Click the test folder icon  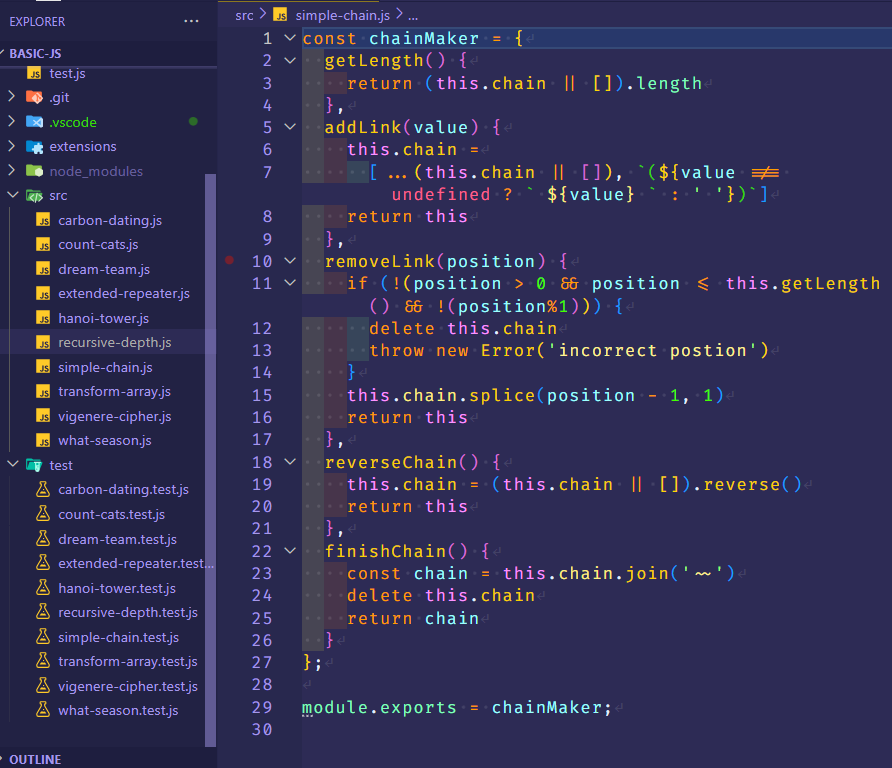click(34, 465)
